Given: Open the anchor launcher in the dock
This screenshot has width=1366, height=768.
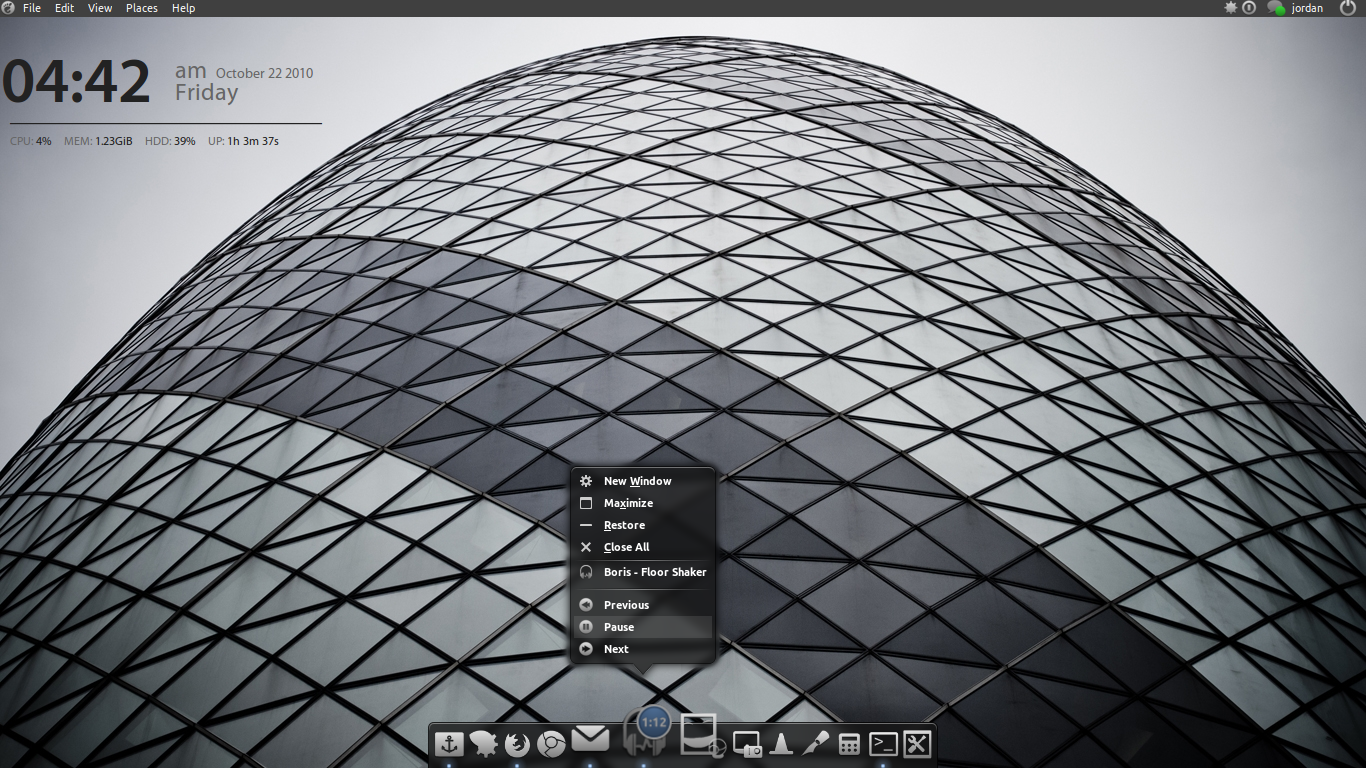Looking at the screenshot, I should pos(448,743).
